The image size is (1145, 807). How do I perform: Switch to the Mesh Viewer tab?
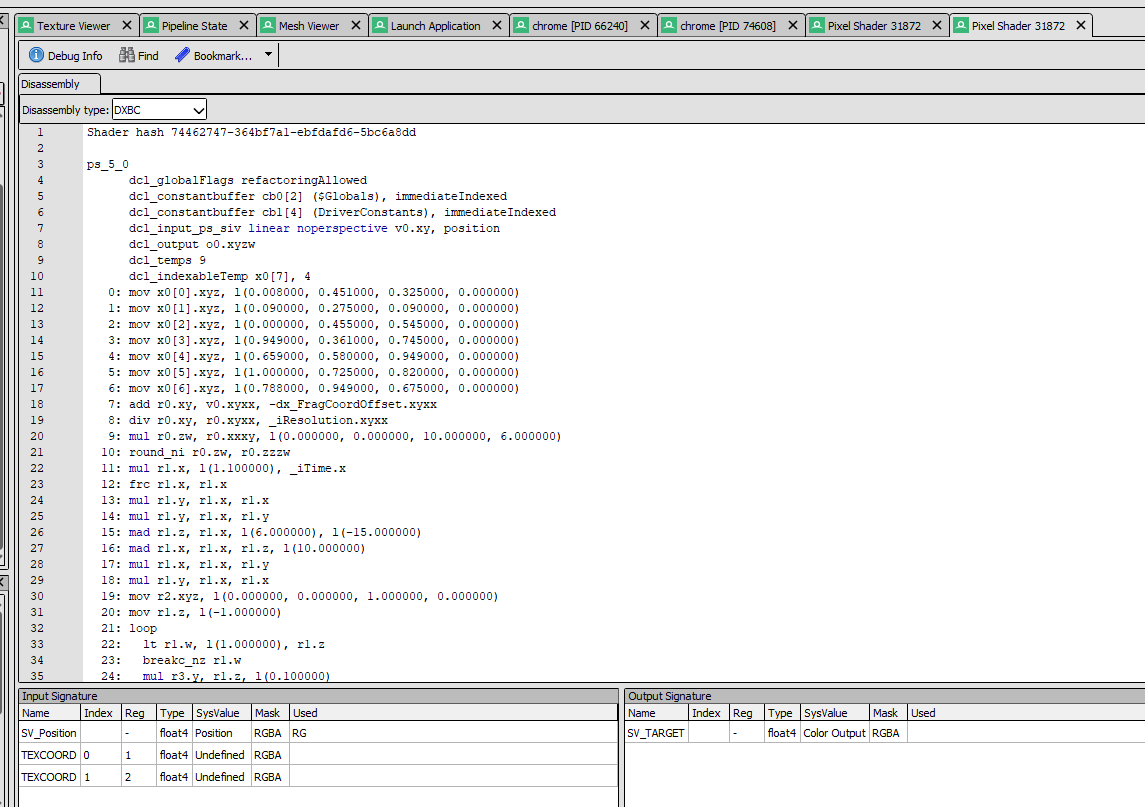point(309,26)
